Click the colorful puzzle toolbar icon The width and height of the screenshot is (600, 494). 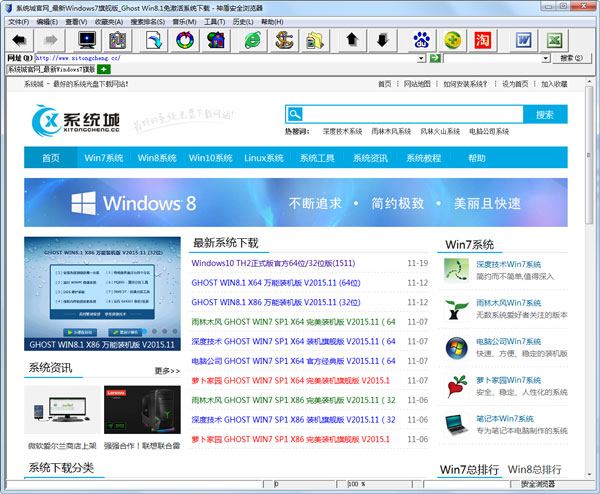[117, 40]
